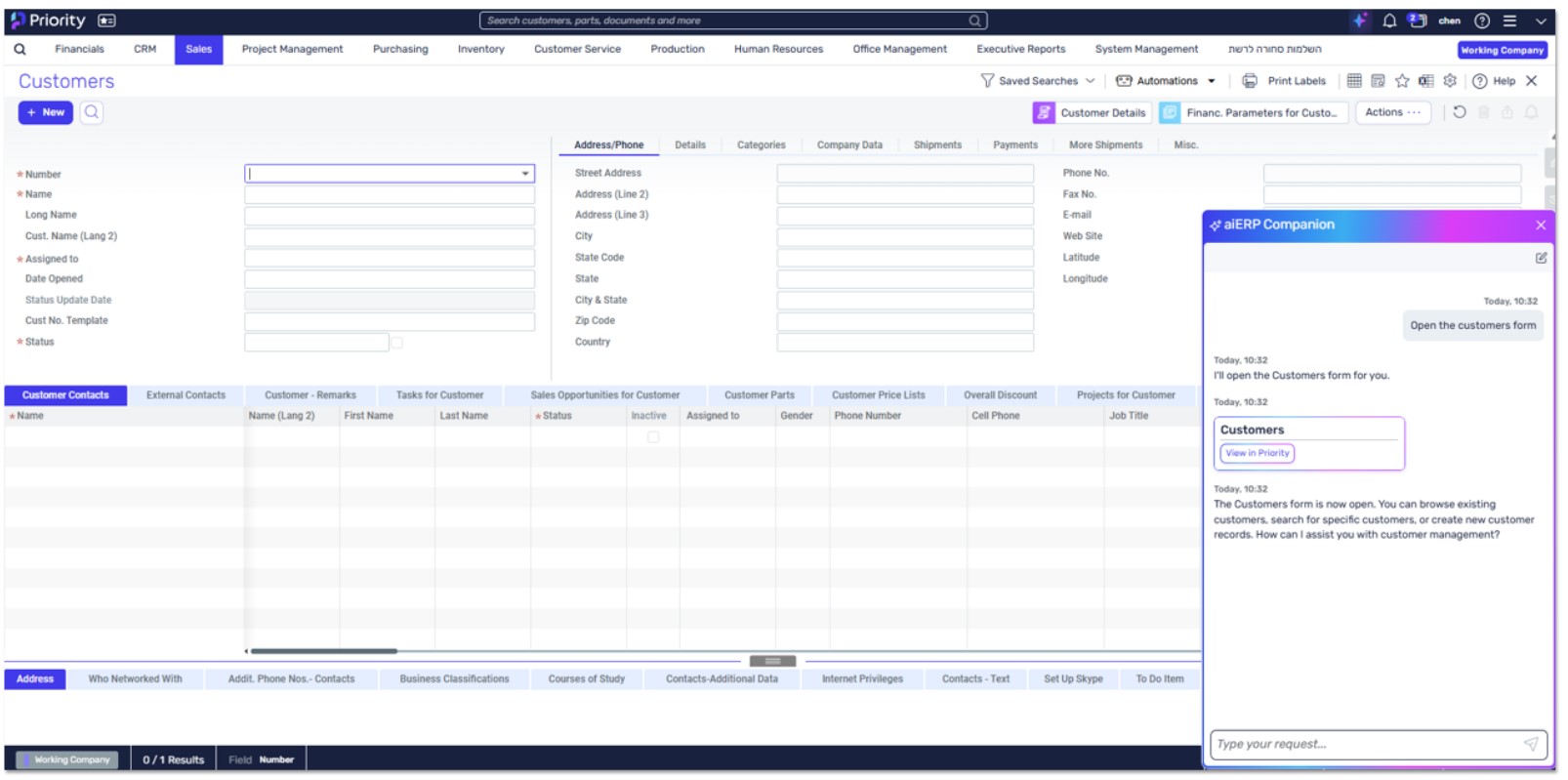Click Financ. Parameters for Customer button
Image resolution: width=1568 pixels, height=780 pixels.
[1254, 113]
